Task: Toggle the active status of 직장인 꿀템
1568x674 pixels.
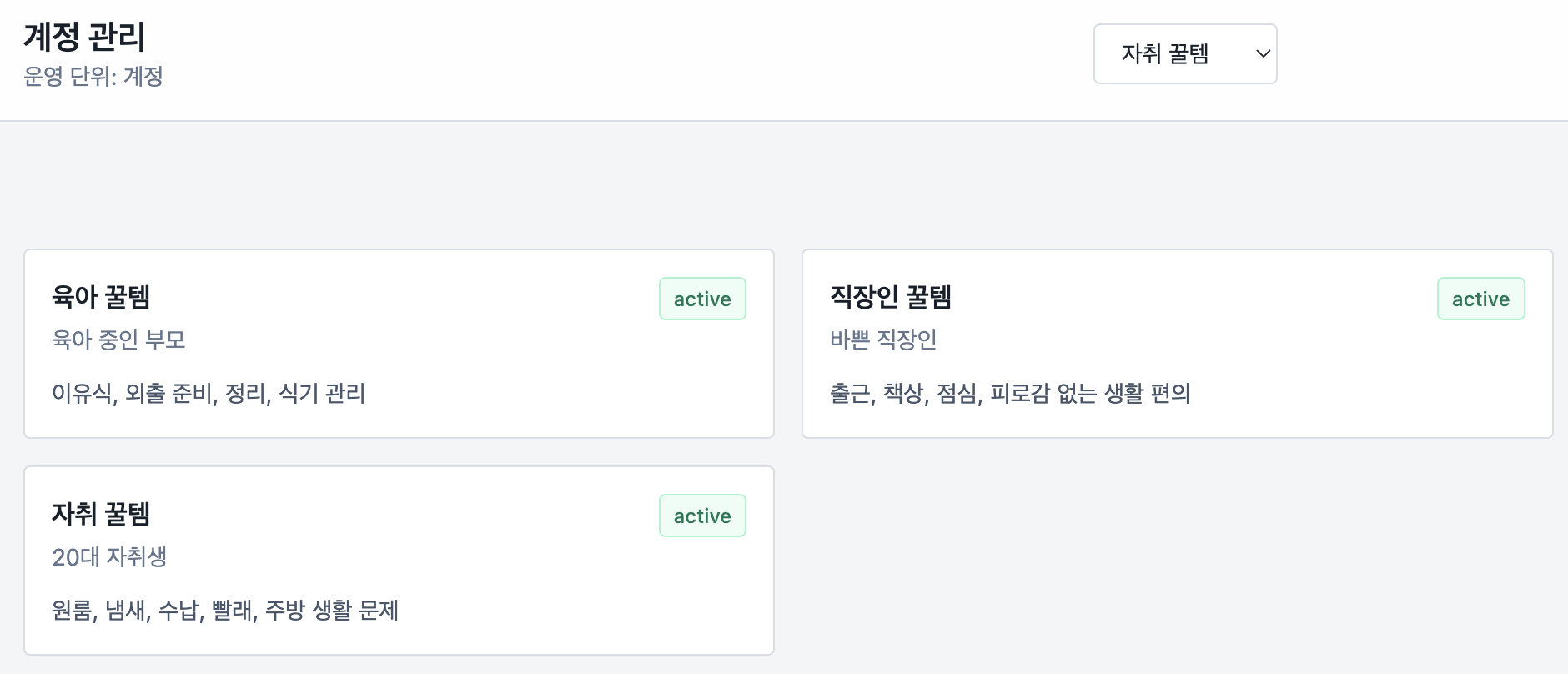Action: tap(1480, 298)
